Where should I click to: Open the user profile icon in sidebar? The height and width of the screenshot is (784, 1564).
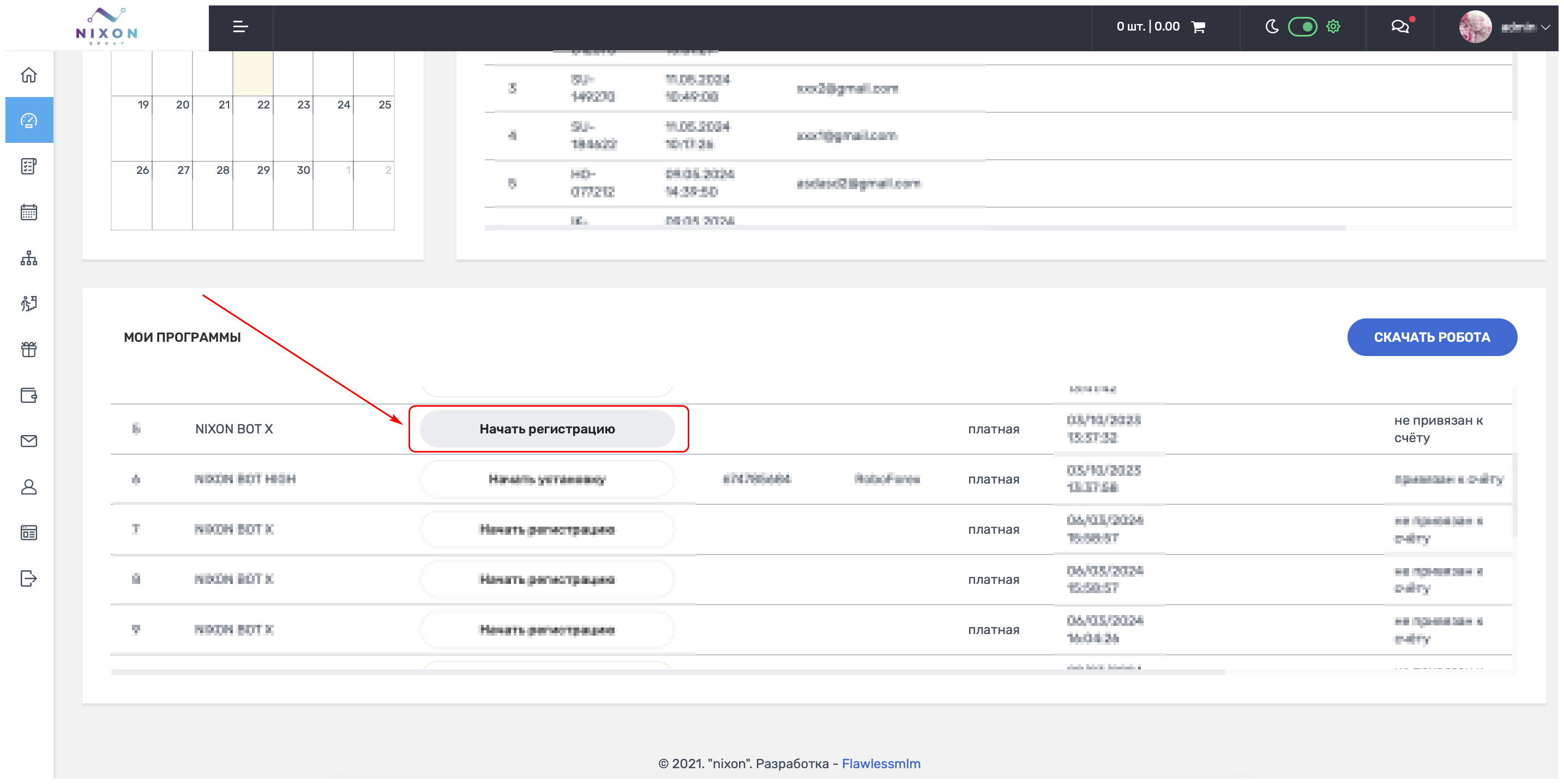click(x=28, y=487)
